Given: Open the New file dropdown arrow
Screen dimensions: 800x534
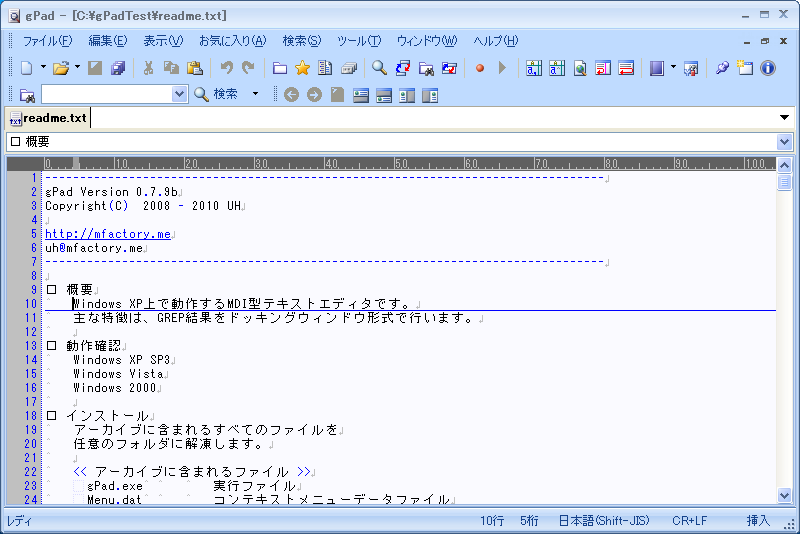Looking at the screenshot, I should [x=43, y=68].
